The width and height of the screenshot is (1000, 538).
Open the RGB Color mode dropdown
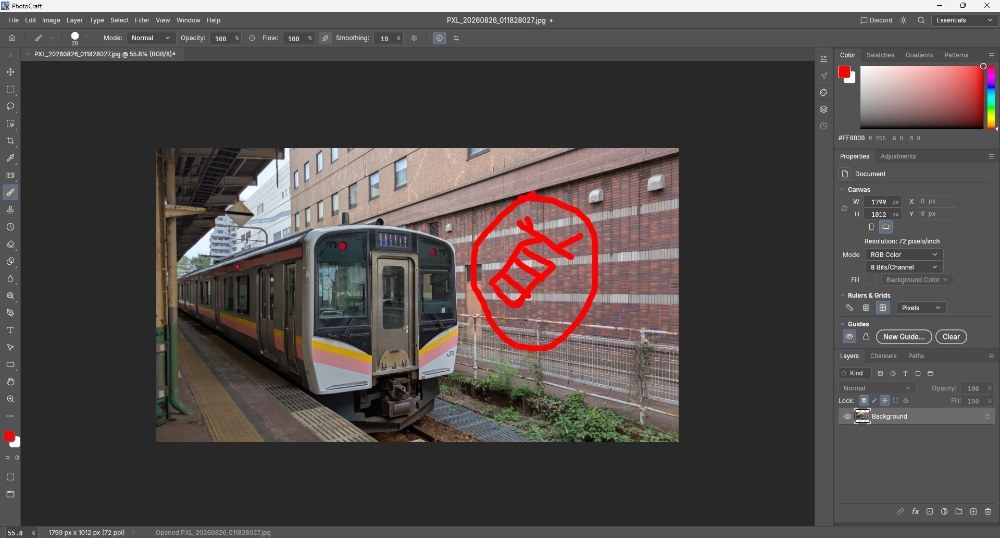(904, 254)
